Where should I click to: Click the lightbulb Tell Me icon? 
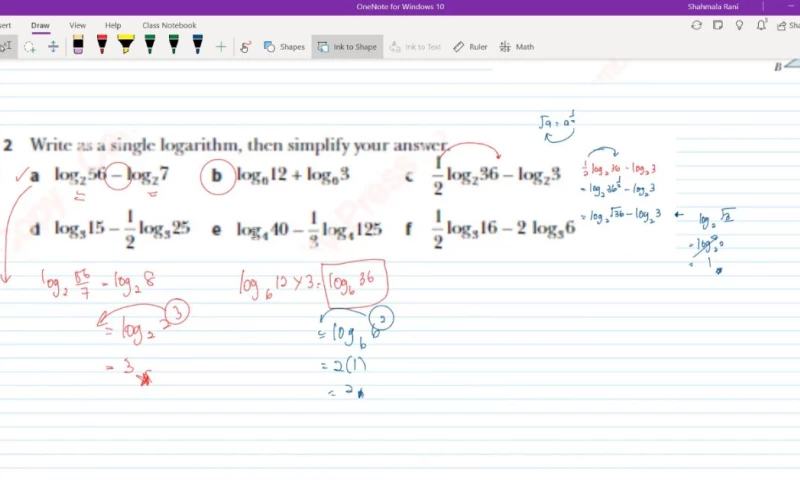[739, 25]
